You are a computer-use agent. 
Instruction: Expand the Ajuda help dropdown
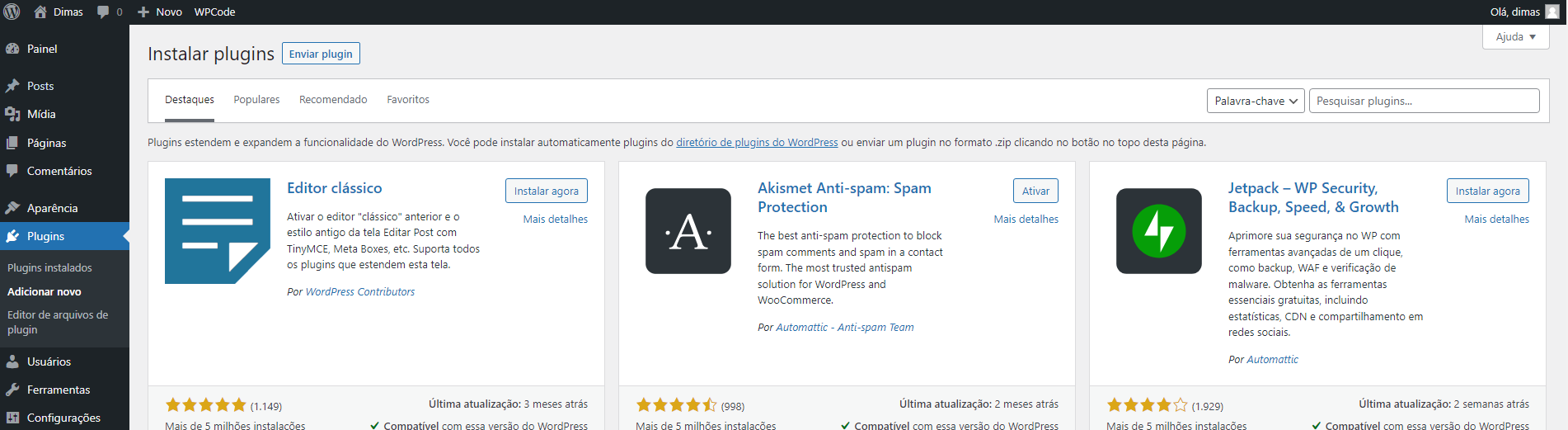pos(1516,37)
